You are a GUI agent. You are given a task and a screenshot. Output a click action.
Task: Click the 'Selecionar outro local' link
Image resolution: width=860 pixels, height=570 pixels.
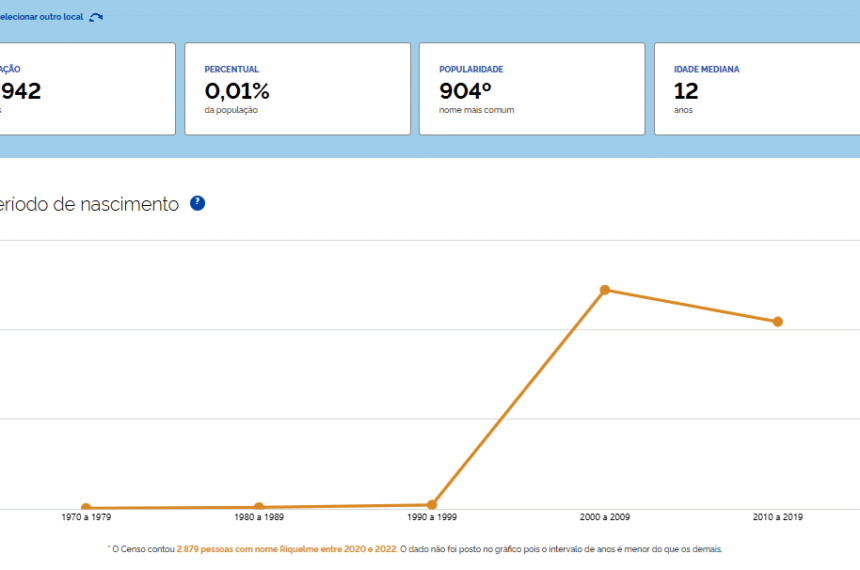[40, 17]
